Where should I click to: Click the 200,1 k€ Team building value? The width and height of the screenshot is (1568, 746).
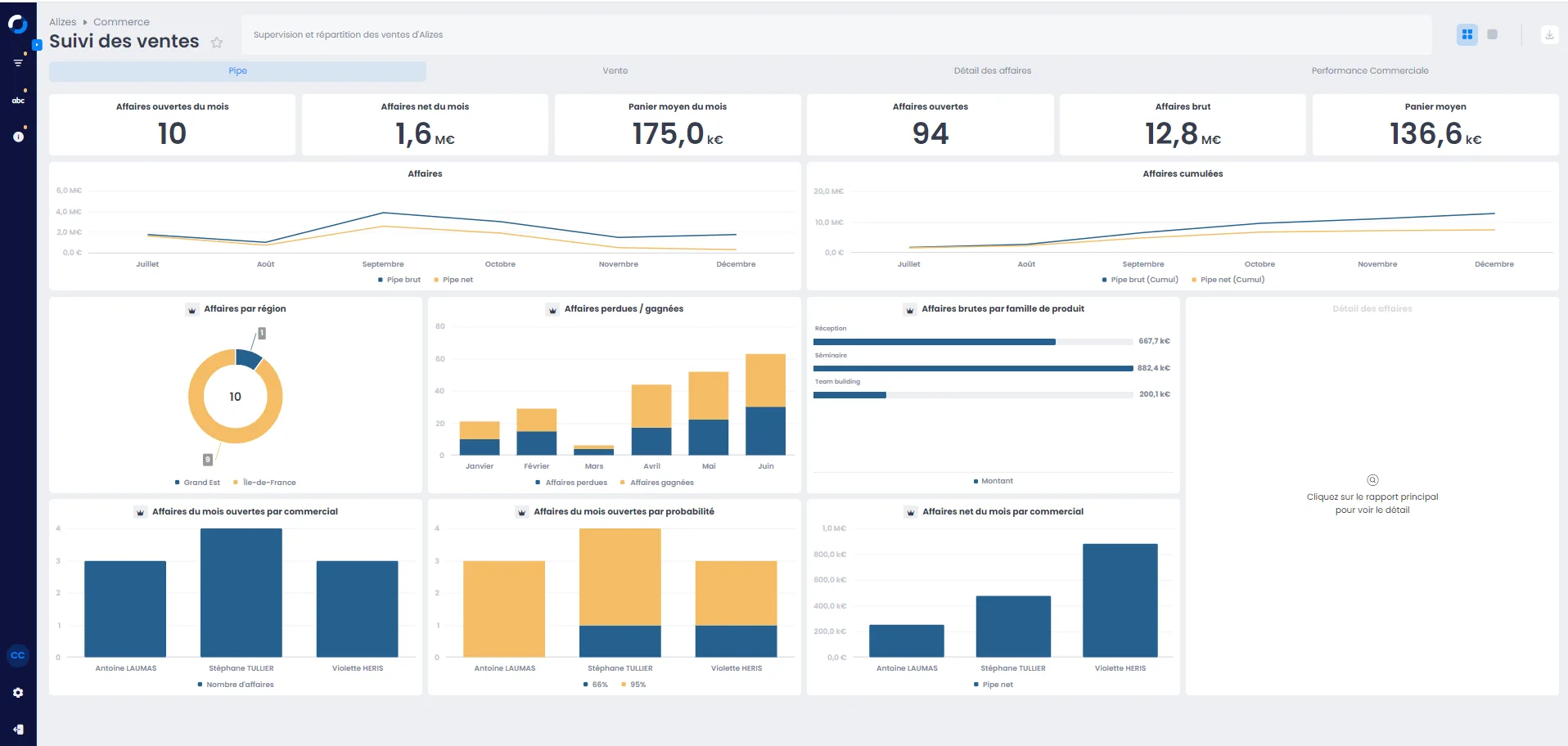pos(1155,394)
